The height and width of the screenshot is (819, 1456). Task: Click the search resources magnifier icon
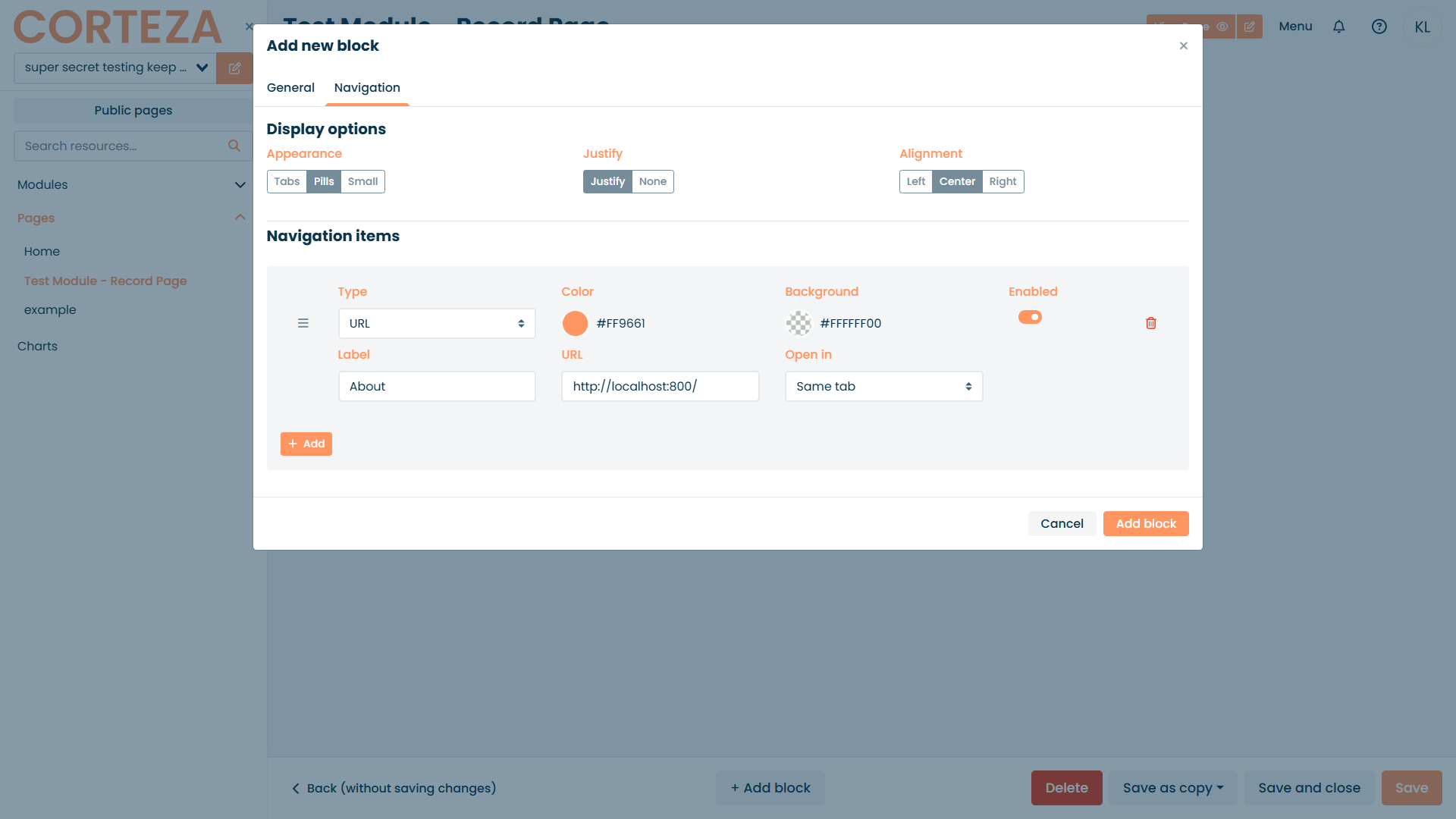pos(234,146)
